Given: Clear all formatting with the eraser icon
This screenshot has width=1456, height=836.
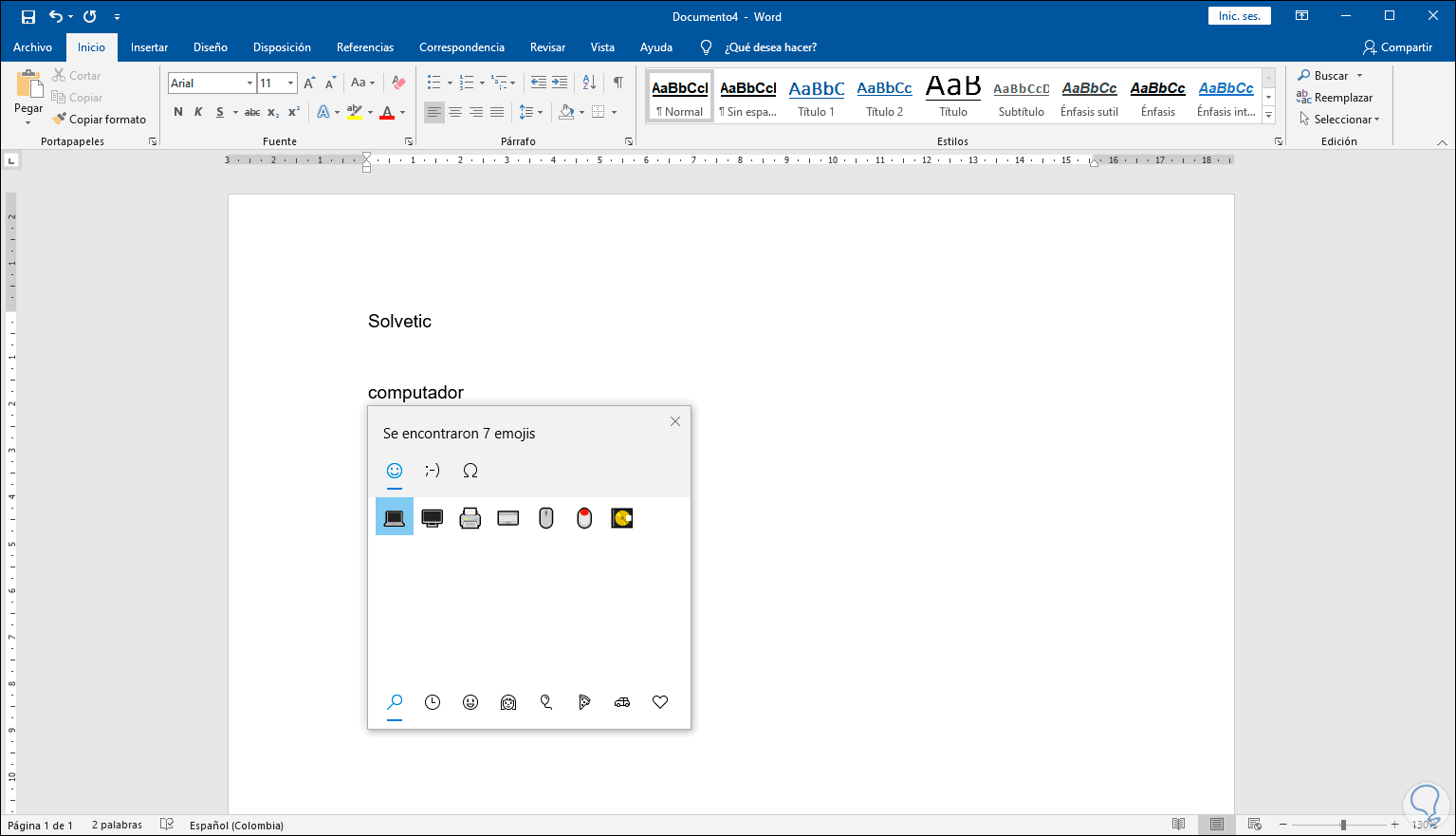Looking at the screenshot, I should point(397,83).
